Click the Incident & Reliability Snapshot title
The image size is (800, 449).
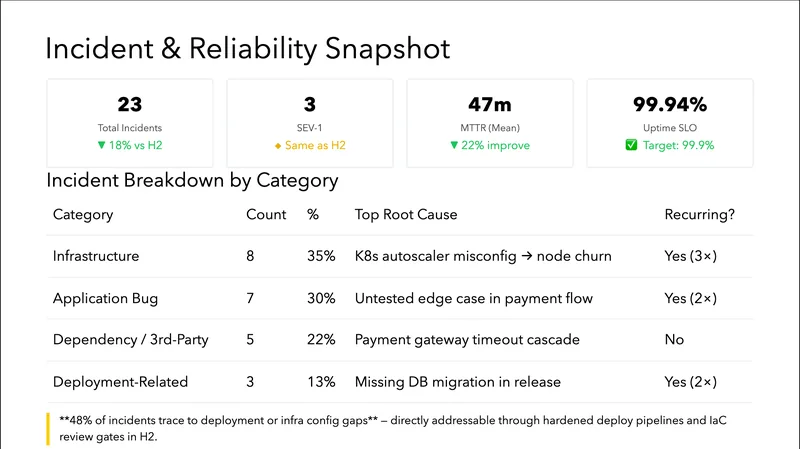(x=248, y=47)
